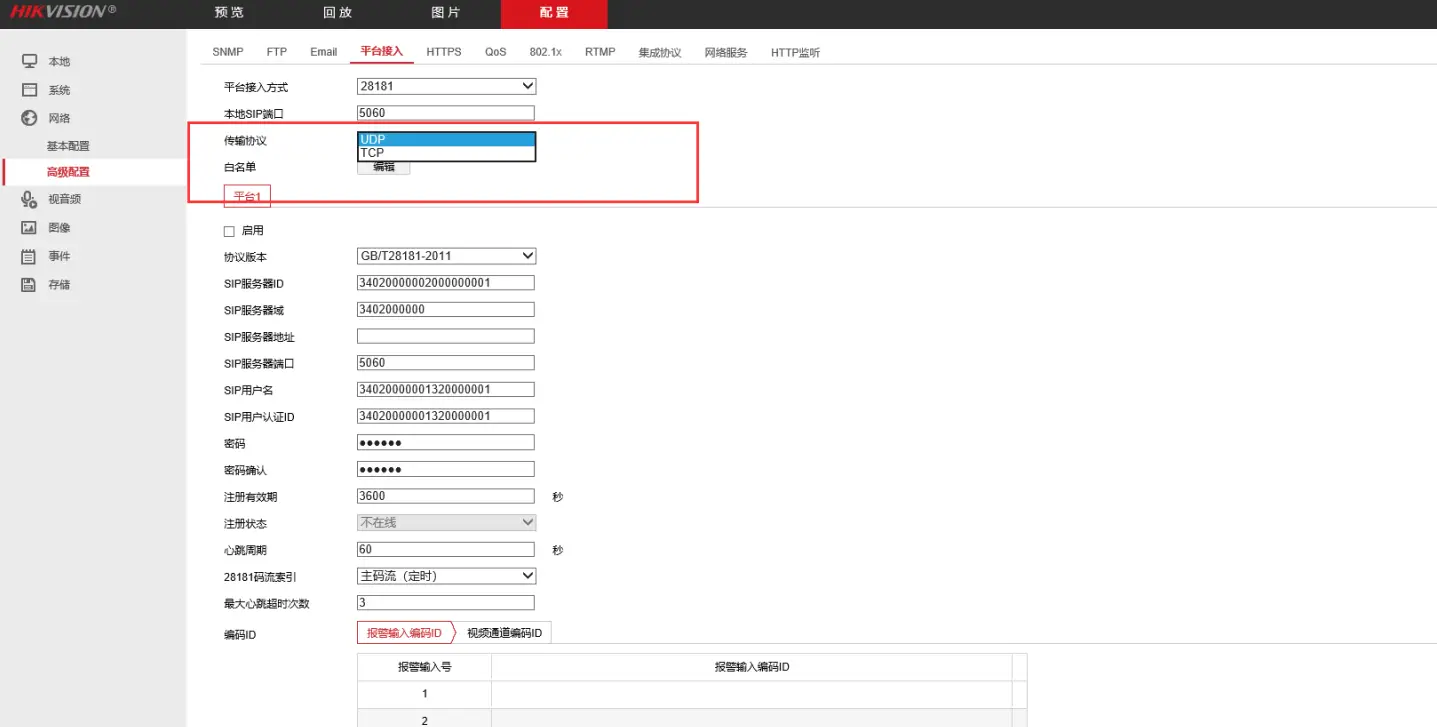Click the 系统 system icon in sidebar
Image resolution: width=1437 pixels, height=727 pixels.
click(x=30, y=89)
